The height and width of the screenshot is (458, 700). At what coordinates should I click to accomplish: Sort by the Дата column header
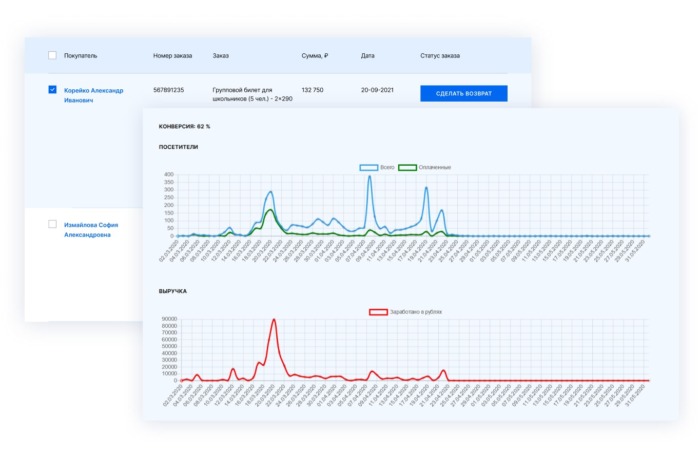(x=368, y=56)
